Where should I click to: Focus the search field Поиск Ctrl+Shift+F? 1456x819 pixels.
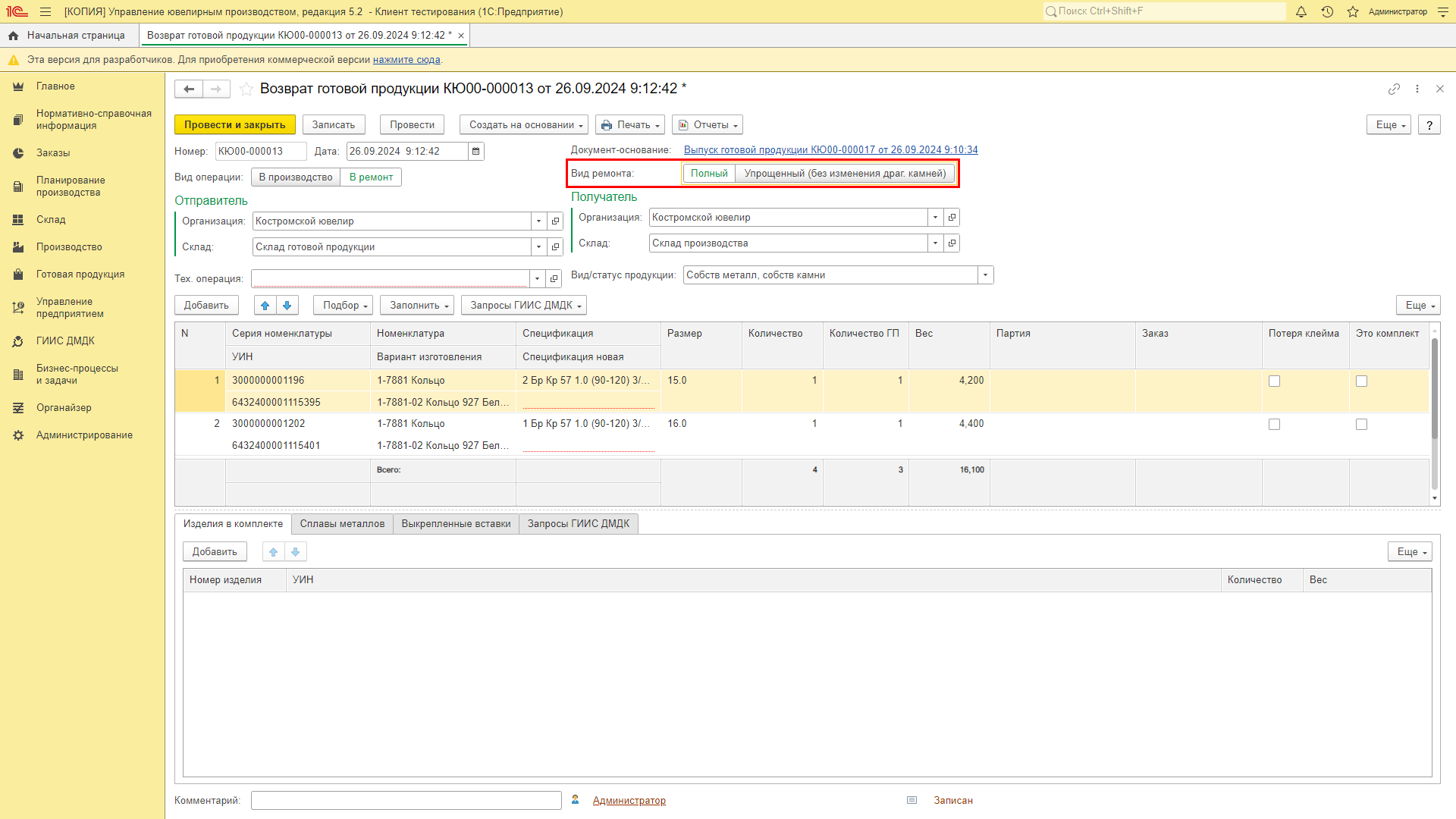pos(1164,11)
